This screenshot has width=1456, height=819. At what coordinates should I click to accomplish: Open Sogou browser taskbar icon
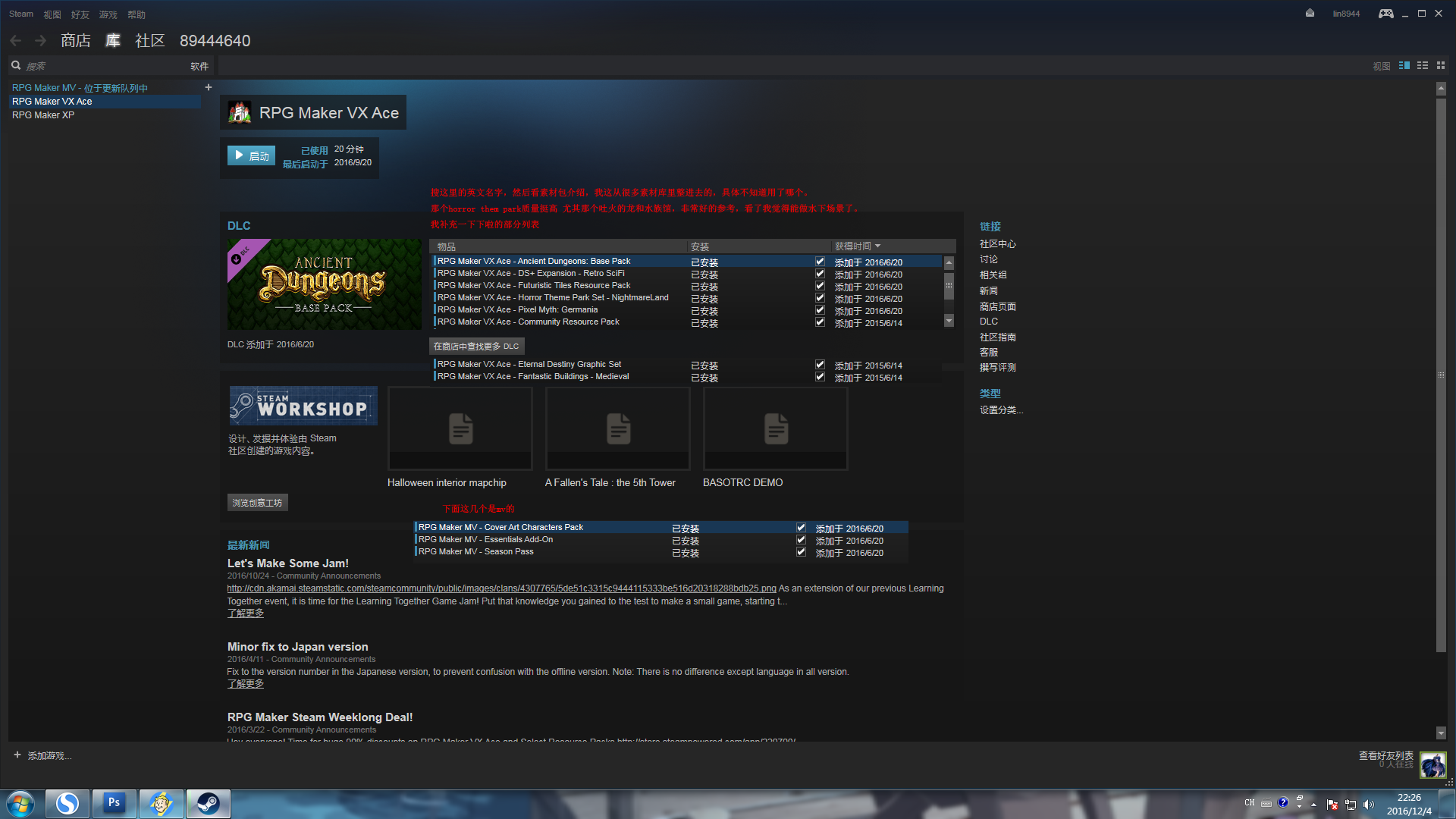coord(67,804)
